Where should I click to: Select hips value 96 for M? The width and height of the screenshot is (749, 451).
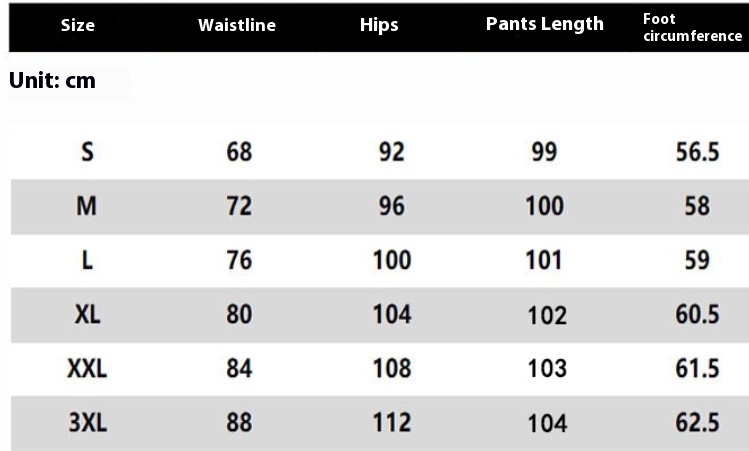(392, 206)
